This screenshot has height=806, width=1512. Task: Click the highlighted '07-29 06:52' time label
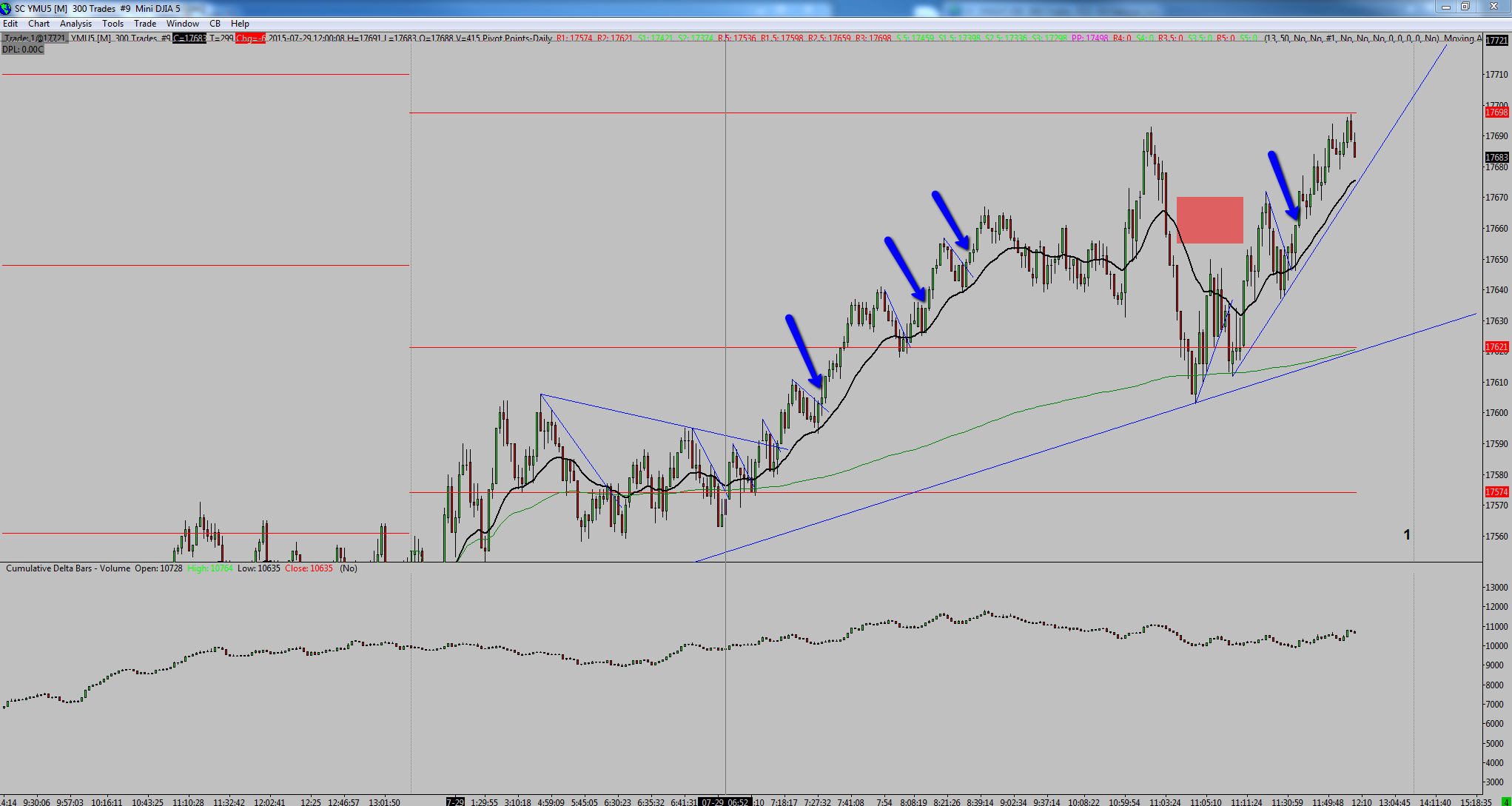(725, 802)
